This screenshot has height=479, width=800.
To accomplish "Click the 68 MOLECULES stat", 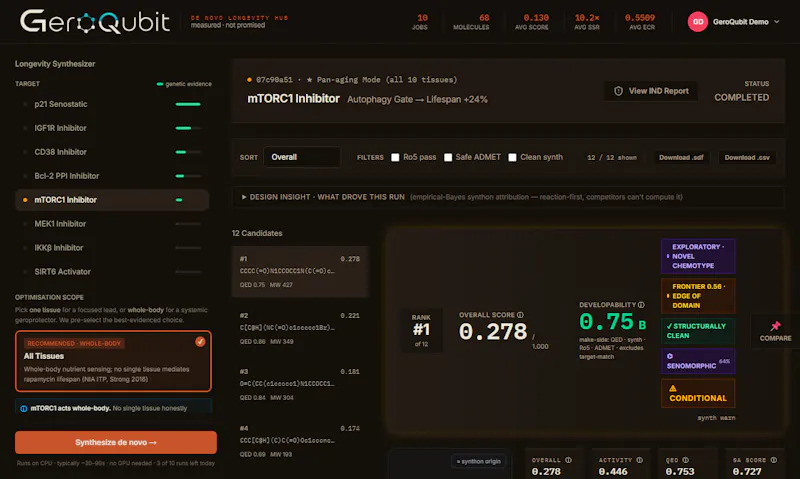I will (x=471, y=22).
